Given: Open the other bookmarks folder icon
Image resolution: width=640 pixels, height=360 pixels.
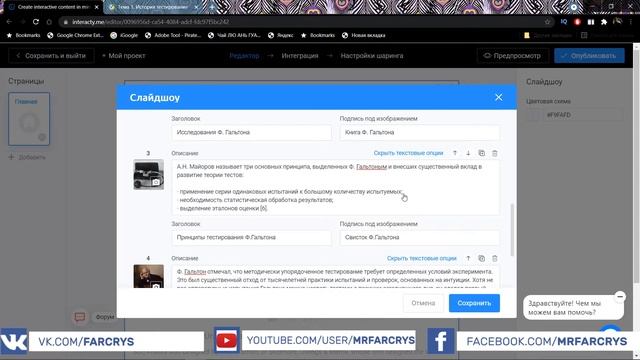Looking at the screenshot, I should [x=527, y=35].
